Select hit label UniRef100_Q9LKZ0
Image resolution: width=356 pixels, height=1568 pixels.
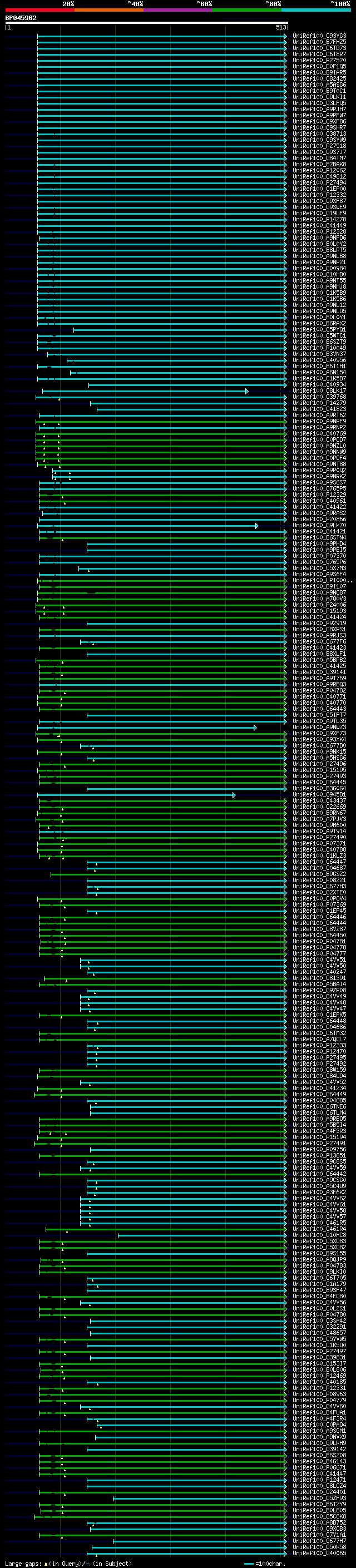click(319, 525)
